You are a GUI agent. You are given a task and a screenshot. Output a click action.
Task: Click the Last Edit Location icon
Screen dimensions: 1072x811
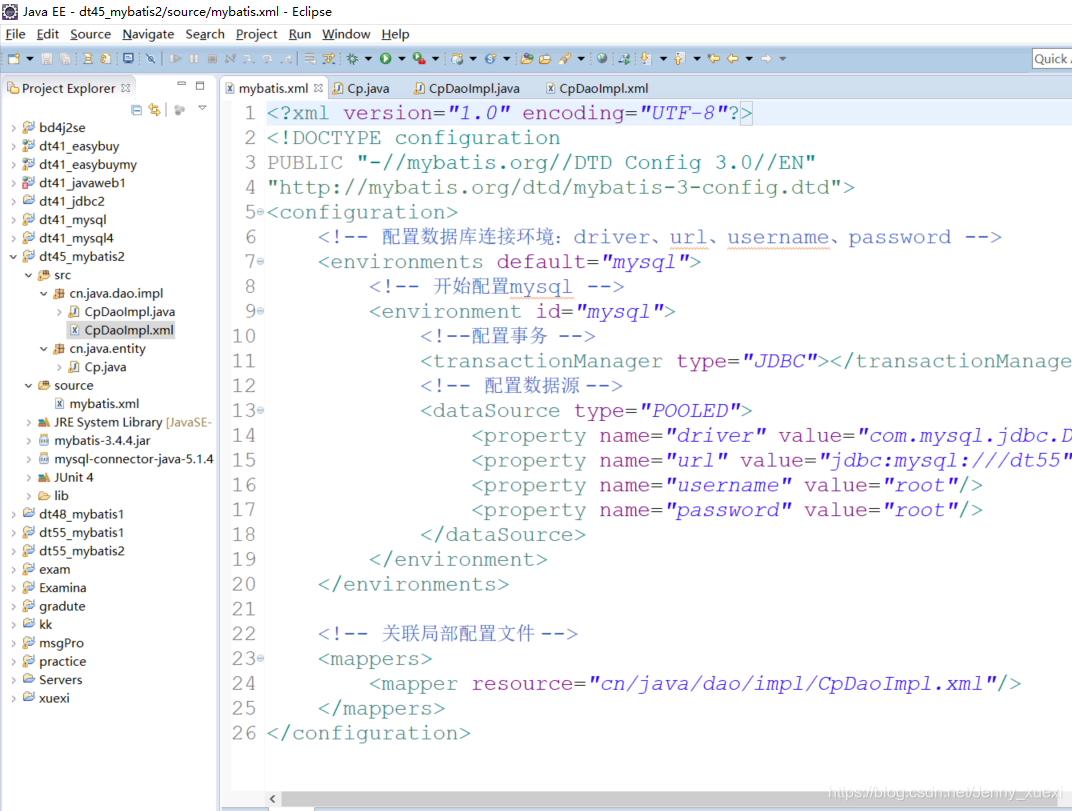pyautogui.click(x=714, y=59)
